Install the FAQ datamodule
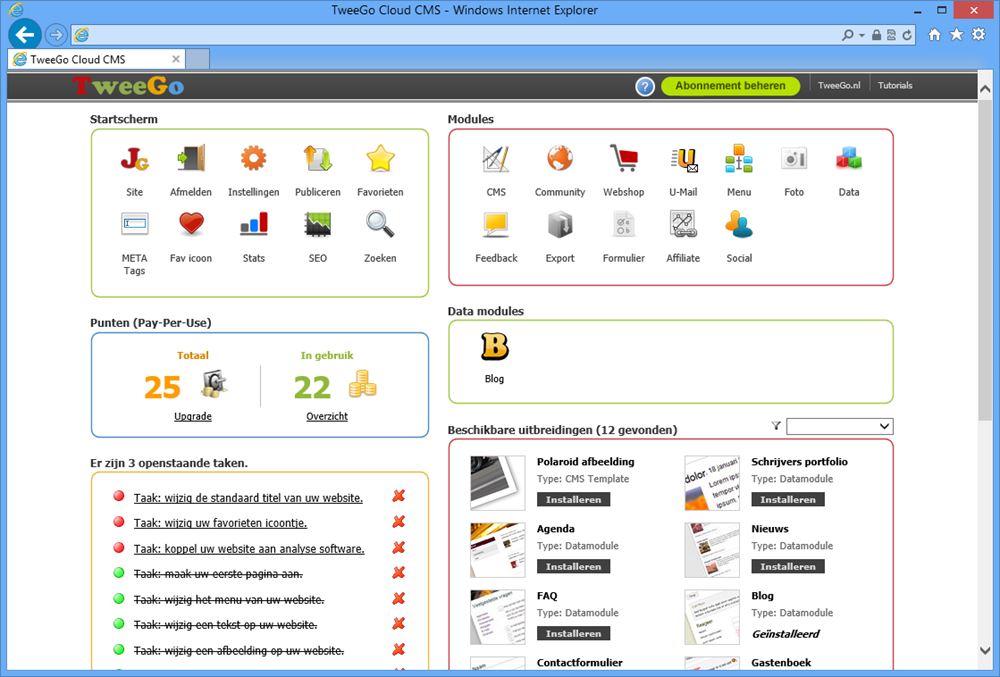1000x677 pixels. tap(573, 634)
